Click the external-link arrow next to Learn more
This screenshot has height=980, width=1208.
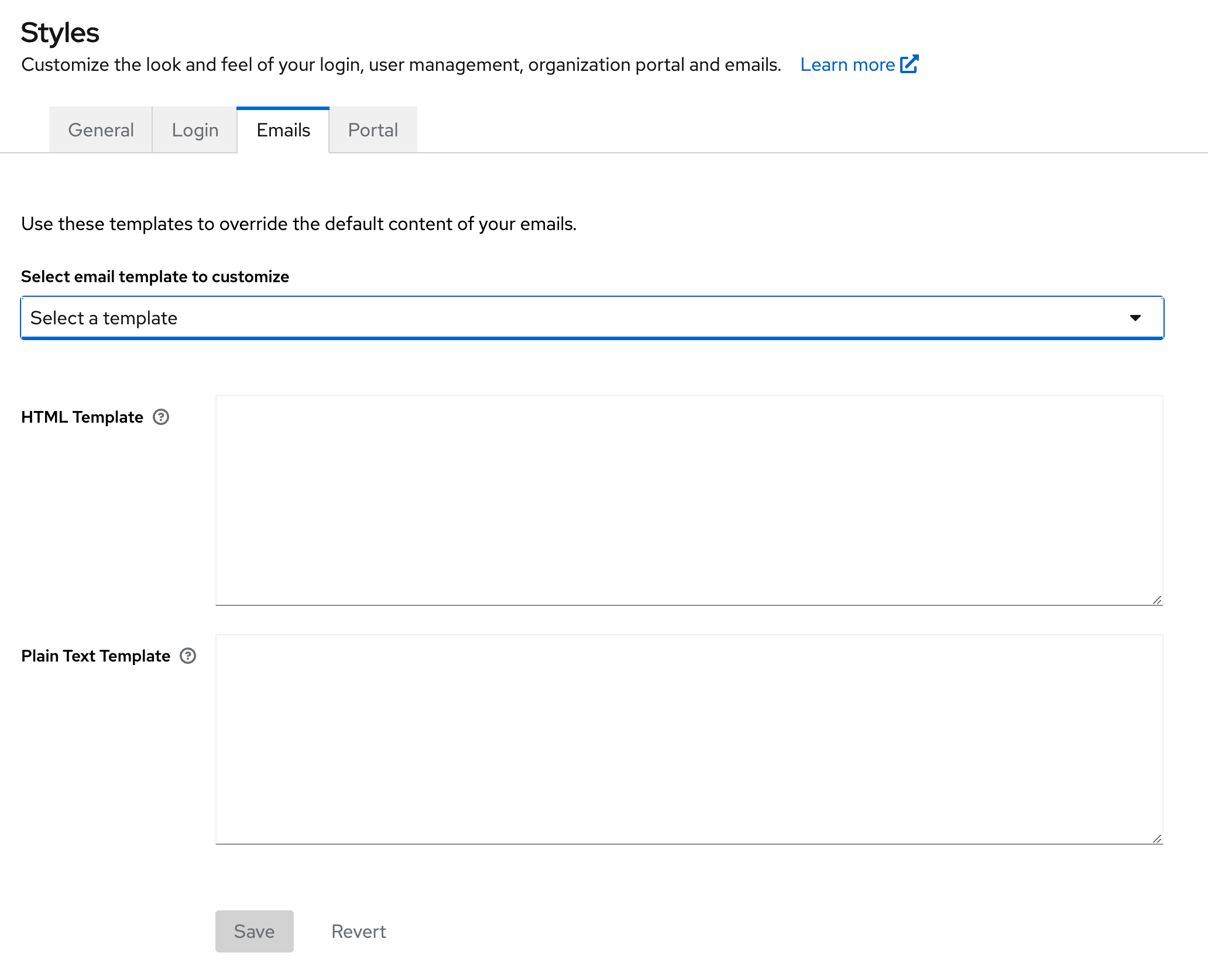tap(910, 64)
